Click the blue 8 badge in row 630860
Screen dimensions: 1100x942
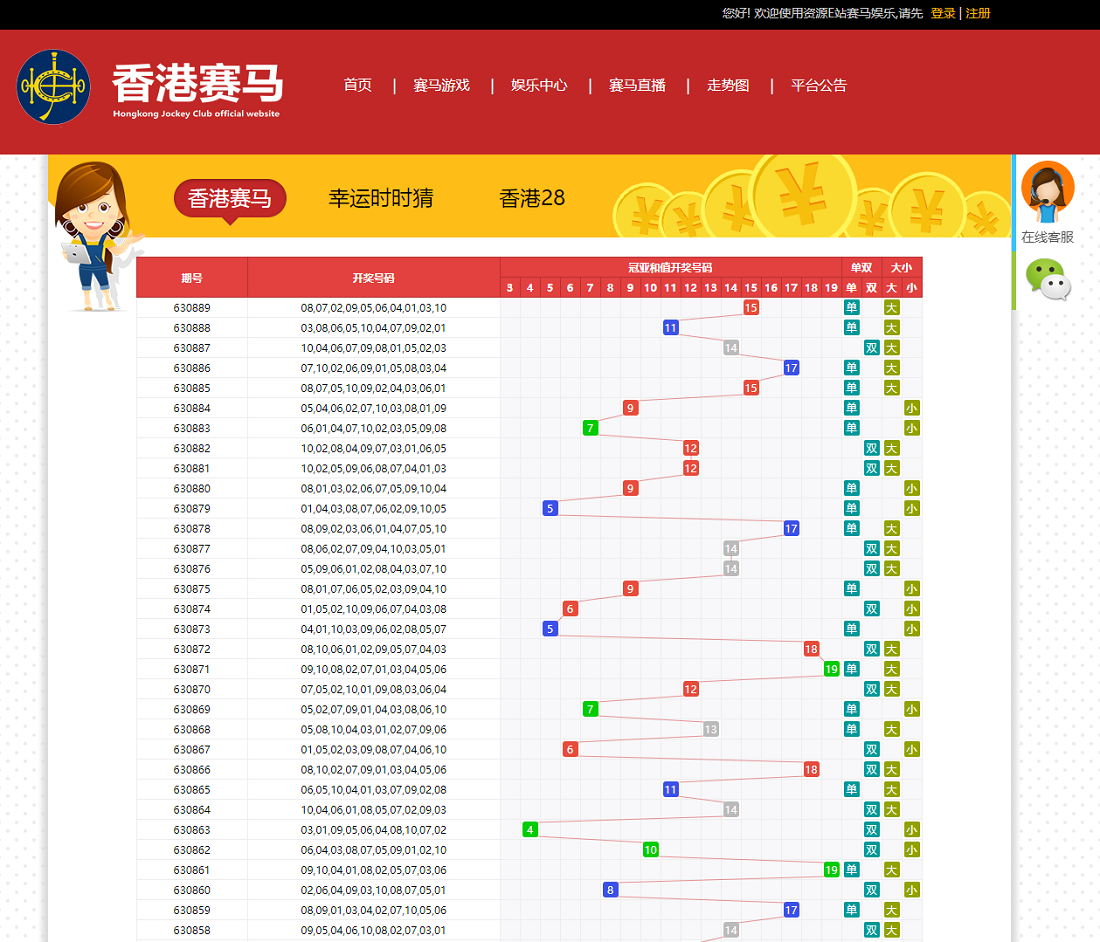(610, 890)
